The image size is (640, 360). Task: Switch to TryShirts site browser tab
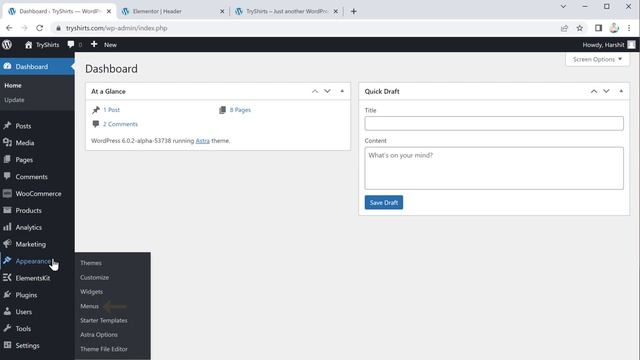287,11
